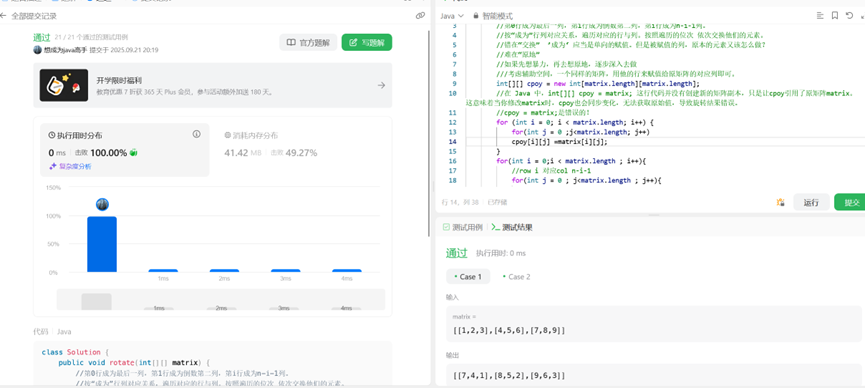Click editor line 14 cpoy[i][j] =matrix[i][j];
865x388 pixels.
559,142
